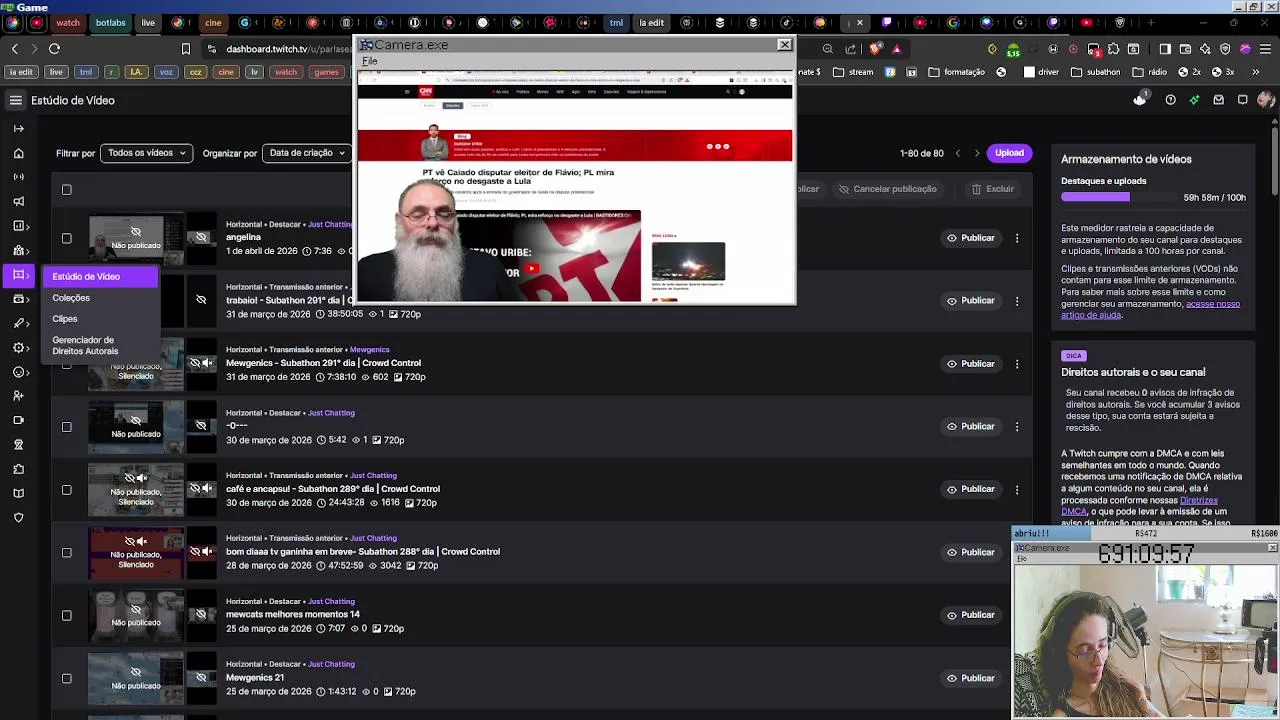Toggle the select-all videos checkbox
Screen dimensions: 1280x720
click(x=67, y=190)
